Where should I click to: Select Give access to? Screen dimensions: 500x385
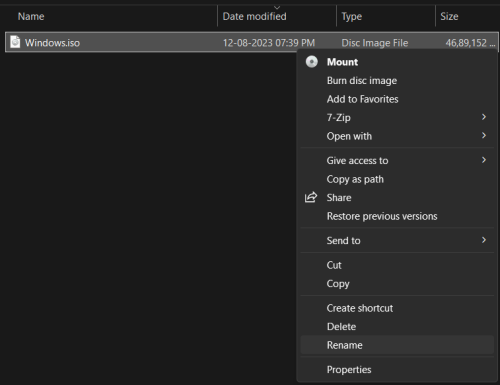click(397, 161)
